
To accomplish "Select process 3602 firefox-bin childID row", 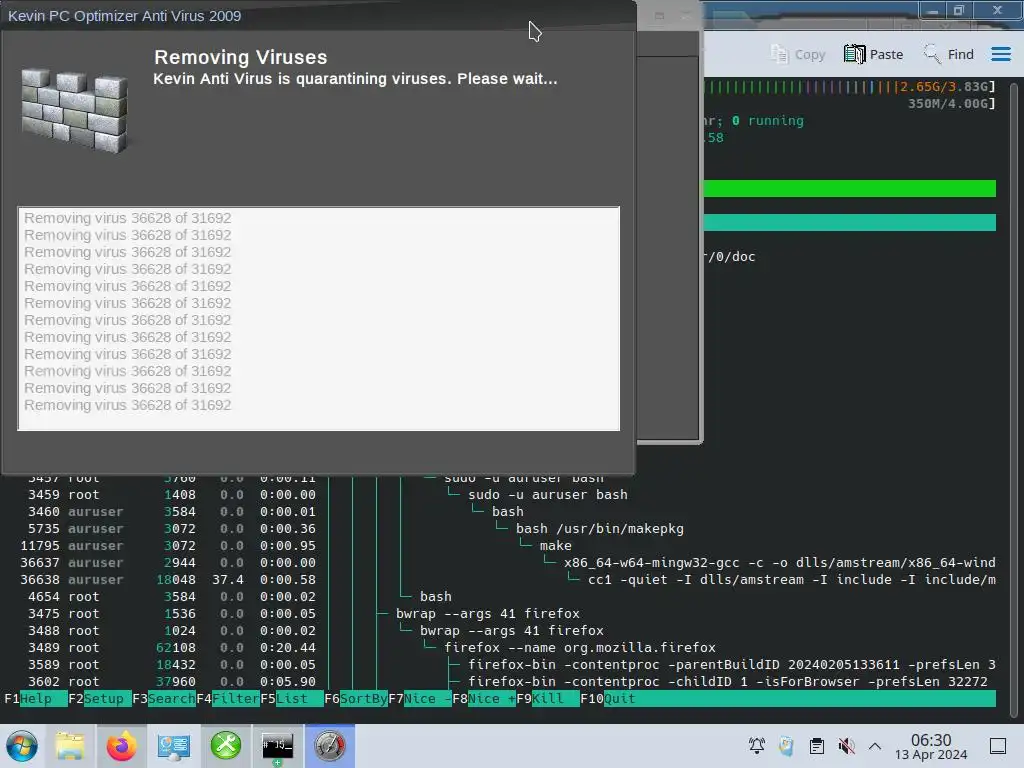I will 500,682.
